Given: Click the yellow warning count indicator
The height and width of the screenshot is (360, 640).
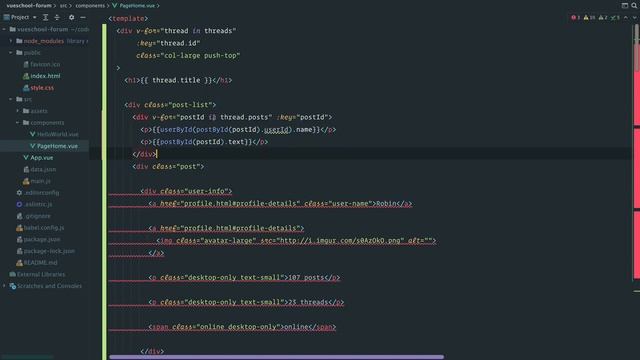Looking at the screenshot, I should point(589,18).
